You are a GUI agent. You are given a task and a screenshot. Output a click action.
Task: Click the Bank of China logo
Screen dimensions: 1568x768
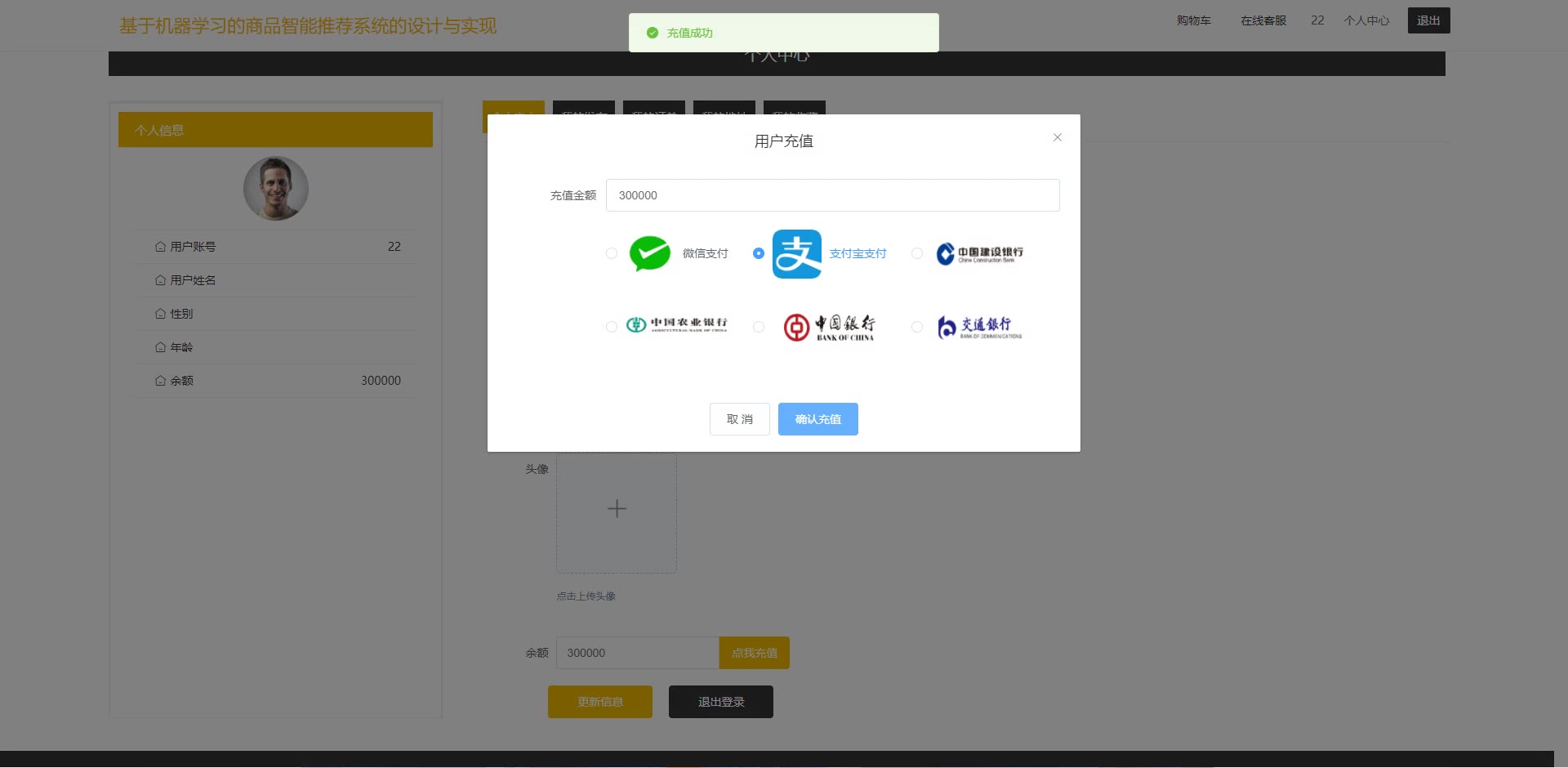[x=829, y=328]
